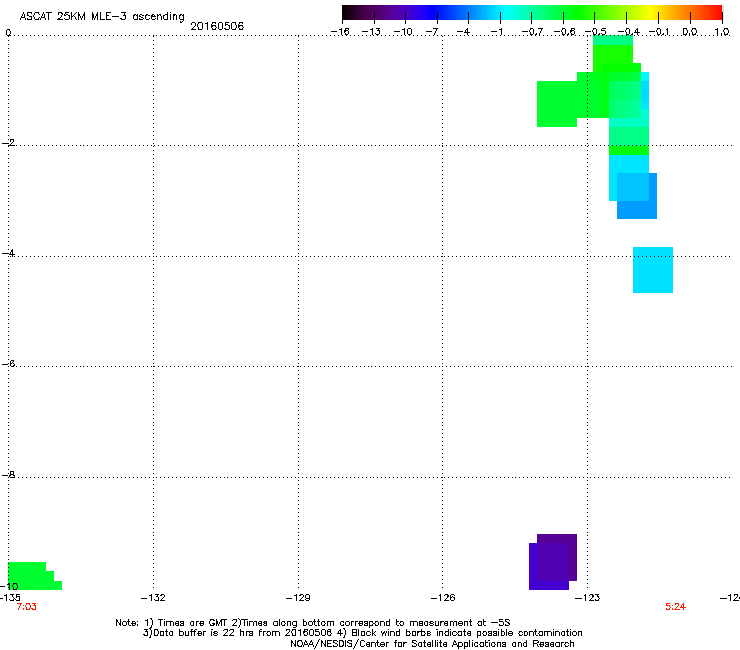Click the colorbar label -7
Viewport: 740px width, 650px height.
click(x=432, y=32)
